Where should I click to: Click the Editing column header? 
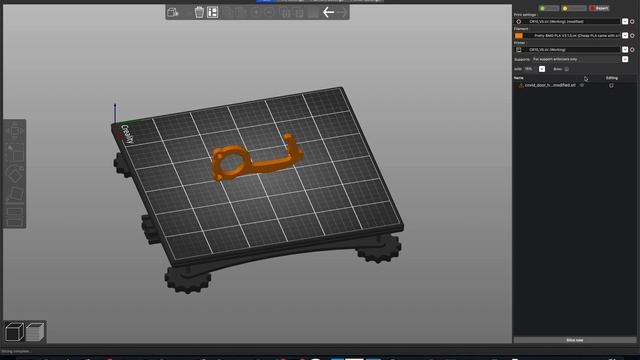611,78
